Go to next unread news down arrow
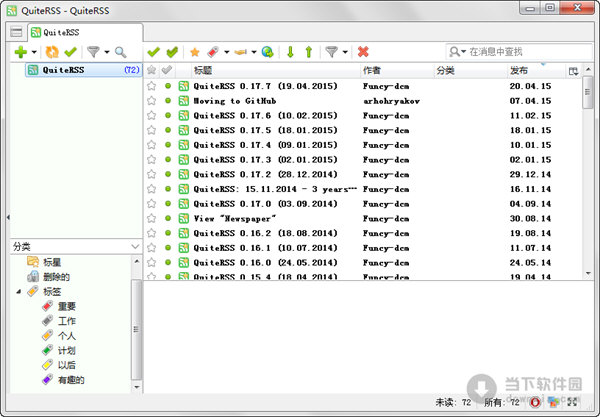600x417 pixels. point(290,52)
